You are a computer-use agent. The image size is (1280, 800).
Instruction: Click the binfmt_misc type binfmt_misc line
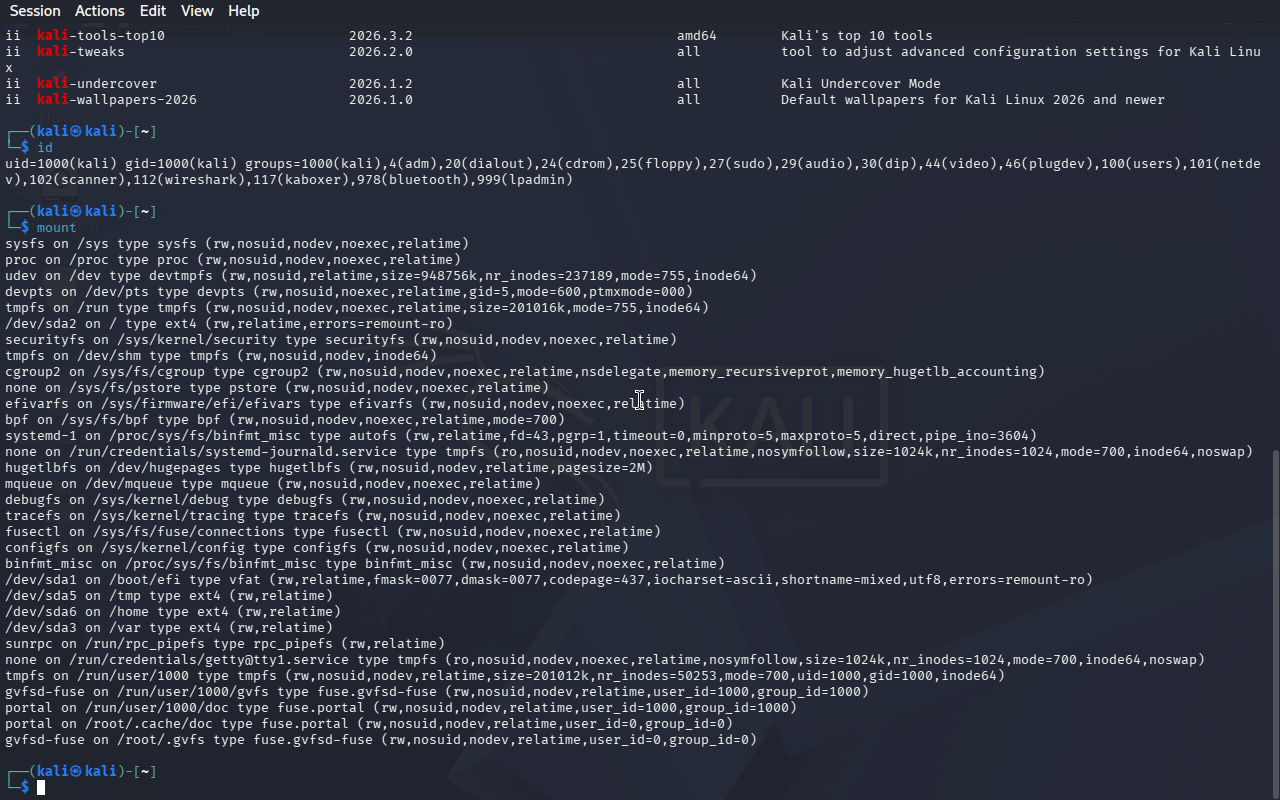(x=365, y=564)
